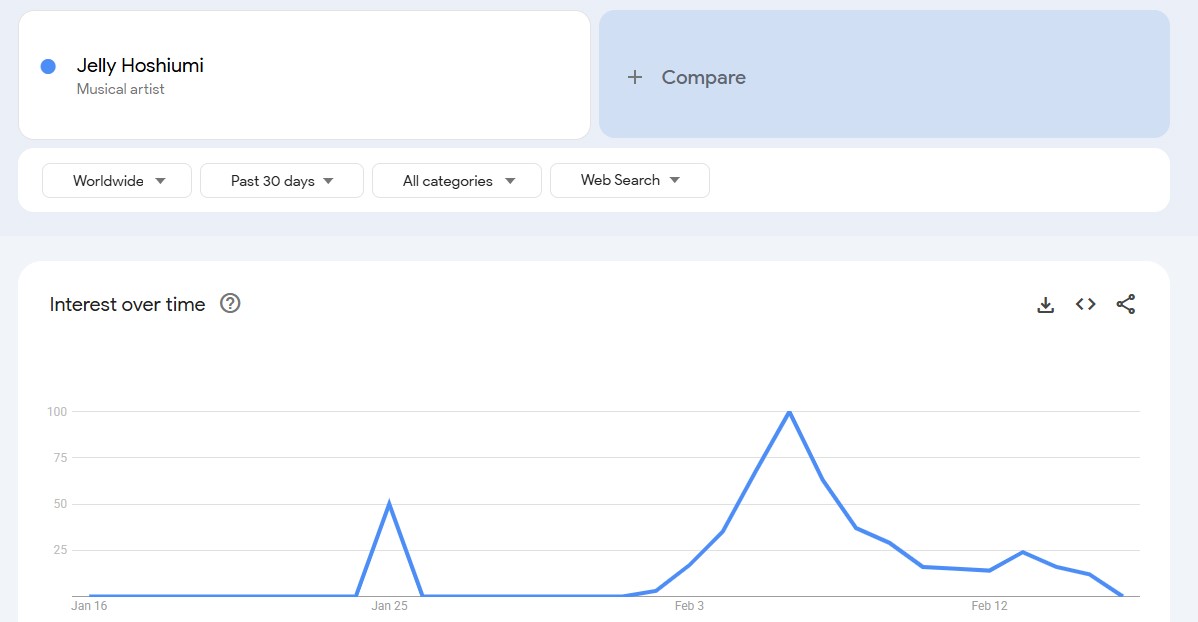
Task: Click the plus icon in Compare card
Action: 634,77
